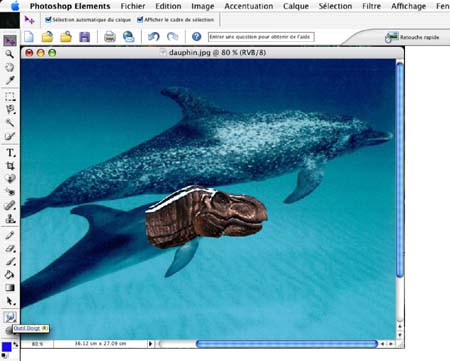Select the Move tool in the toolbox
The width and height of the screenshot is (450, 361).
(10, 41)
